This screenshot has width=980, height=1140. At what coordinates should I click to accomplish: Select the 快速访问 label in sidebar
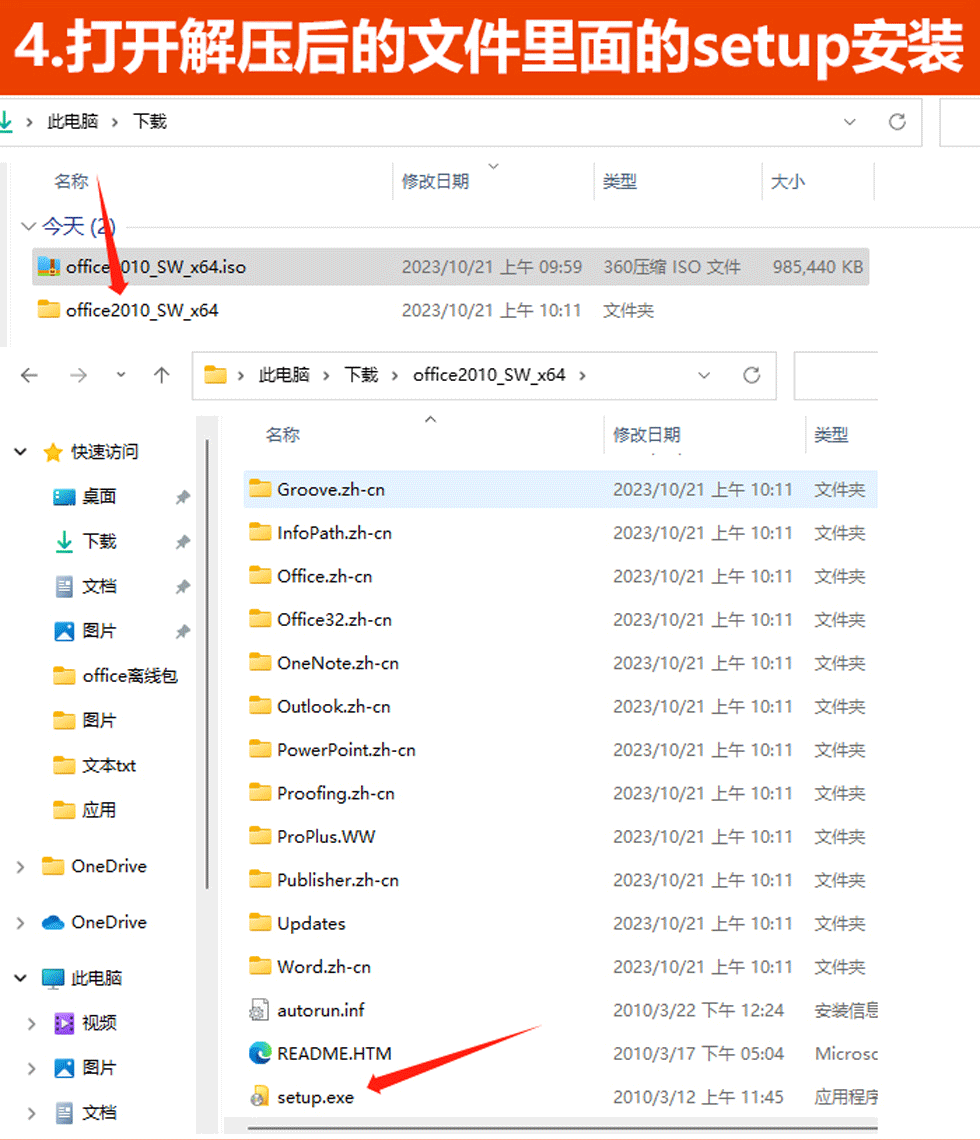105,452
